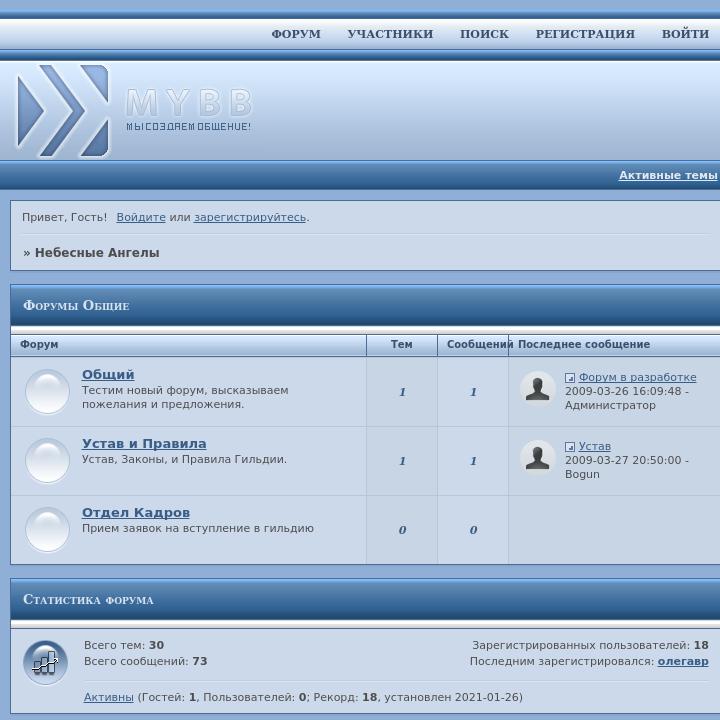Click avatar next to Форум в разработке post
This screenshot has width=720, height=720.
[537, 388]
